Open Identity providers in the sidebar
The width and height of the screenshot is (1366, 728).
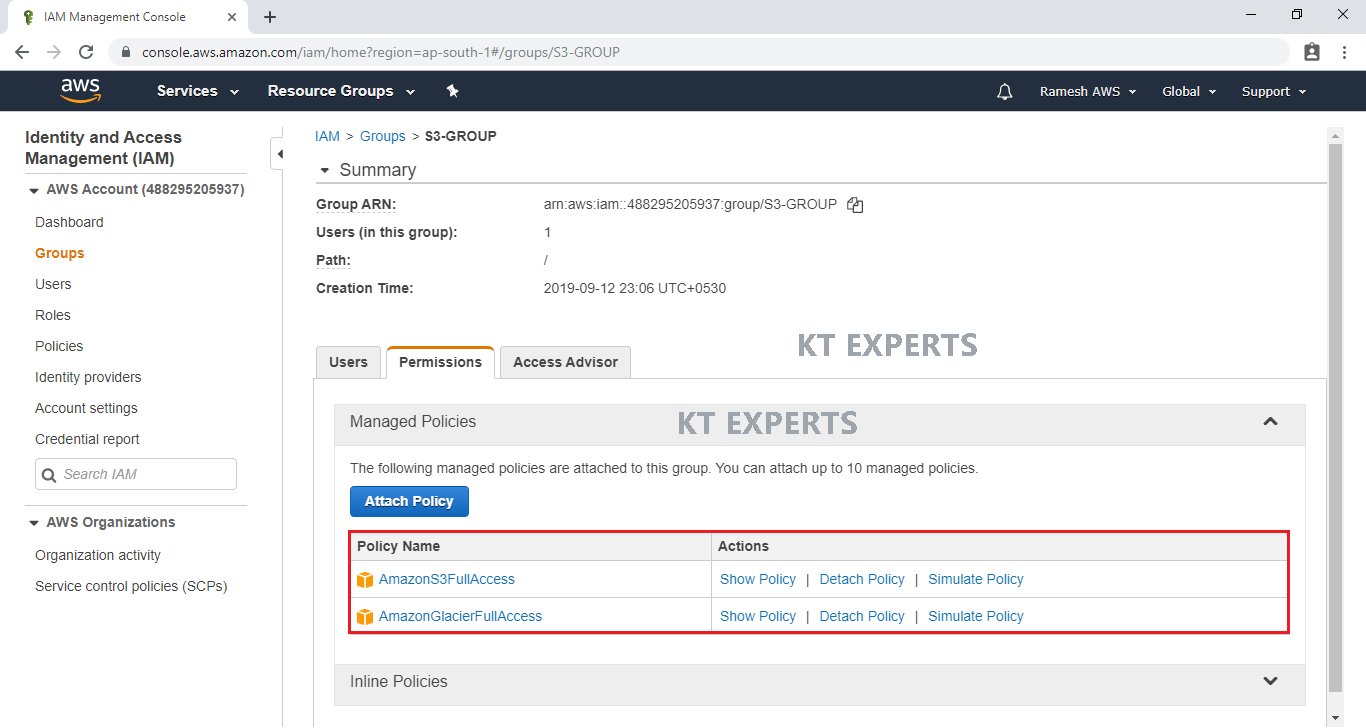pos(88,377)
